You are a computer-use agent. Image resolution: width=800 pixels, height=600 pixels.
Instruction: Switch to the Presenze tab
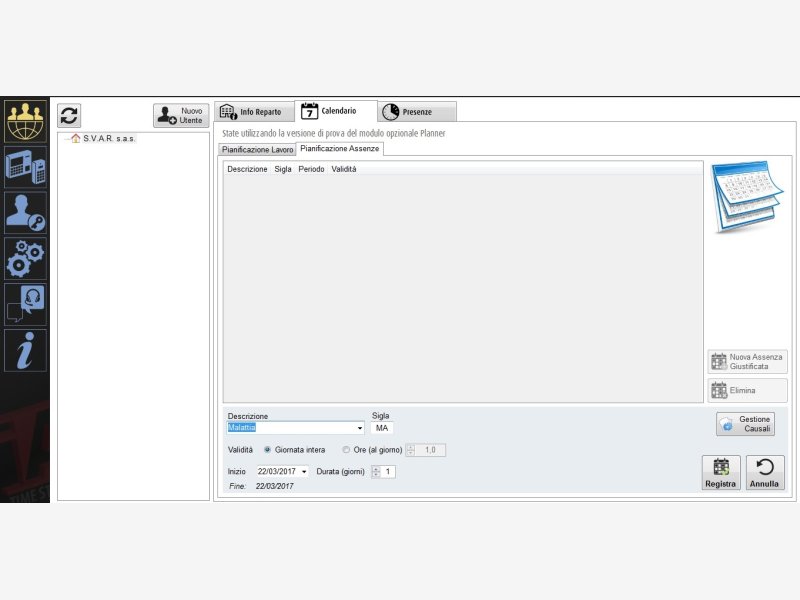(x=417, y=112)
